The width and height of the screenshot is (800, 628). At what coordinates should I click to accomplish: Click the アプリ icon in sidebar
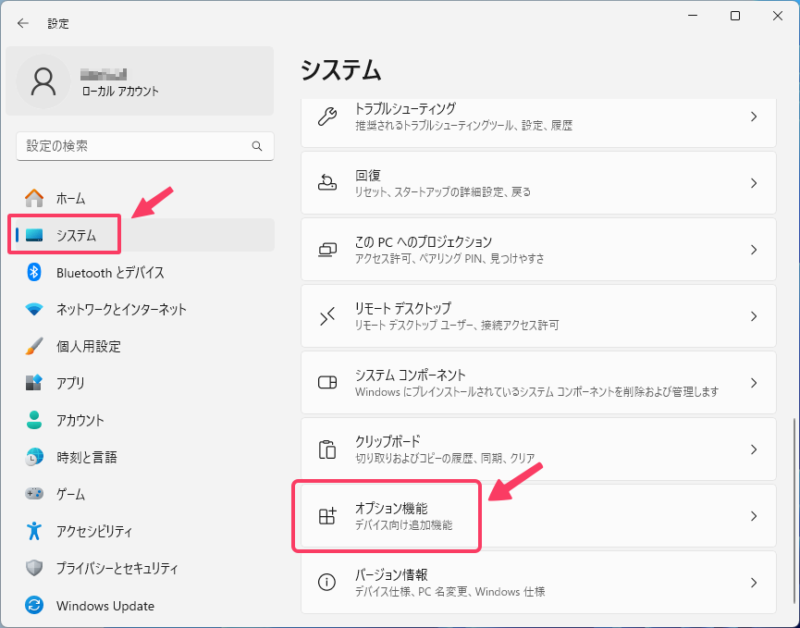pyautogui.click(x=34, y=383)
